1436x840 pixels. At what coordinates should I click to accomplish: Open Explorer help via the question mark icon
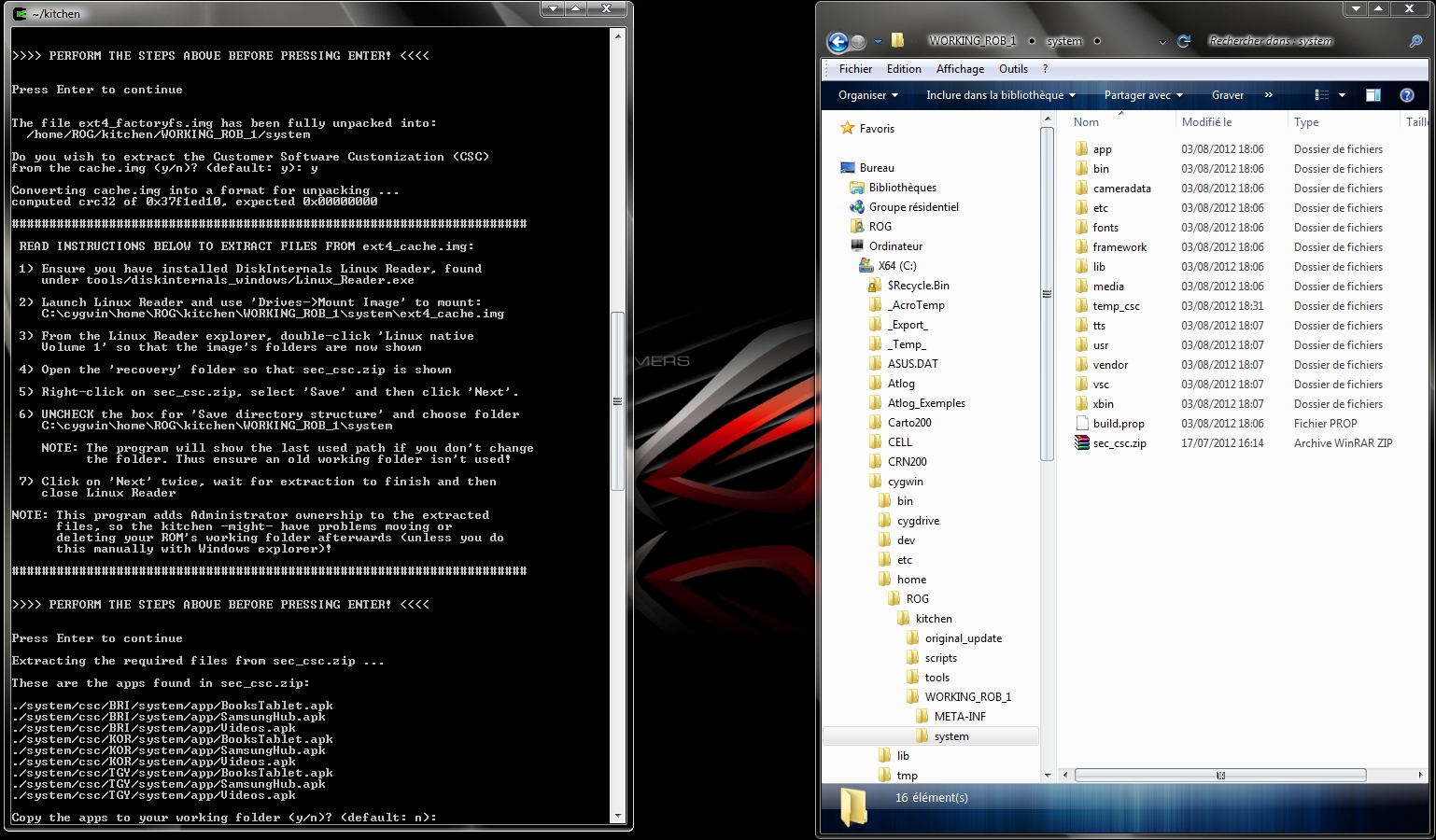(1406, 95)
